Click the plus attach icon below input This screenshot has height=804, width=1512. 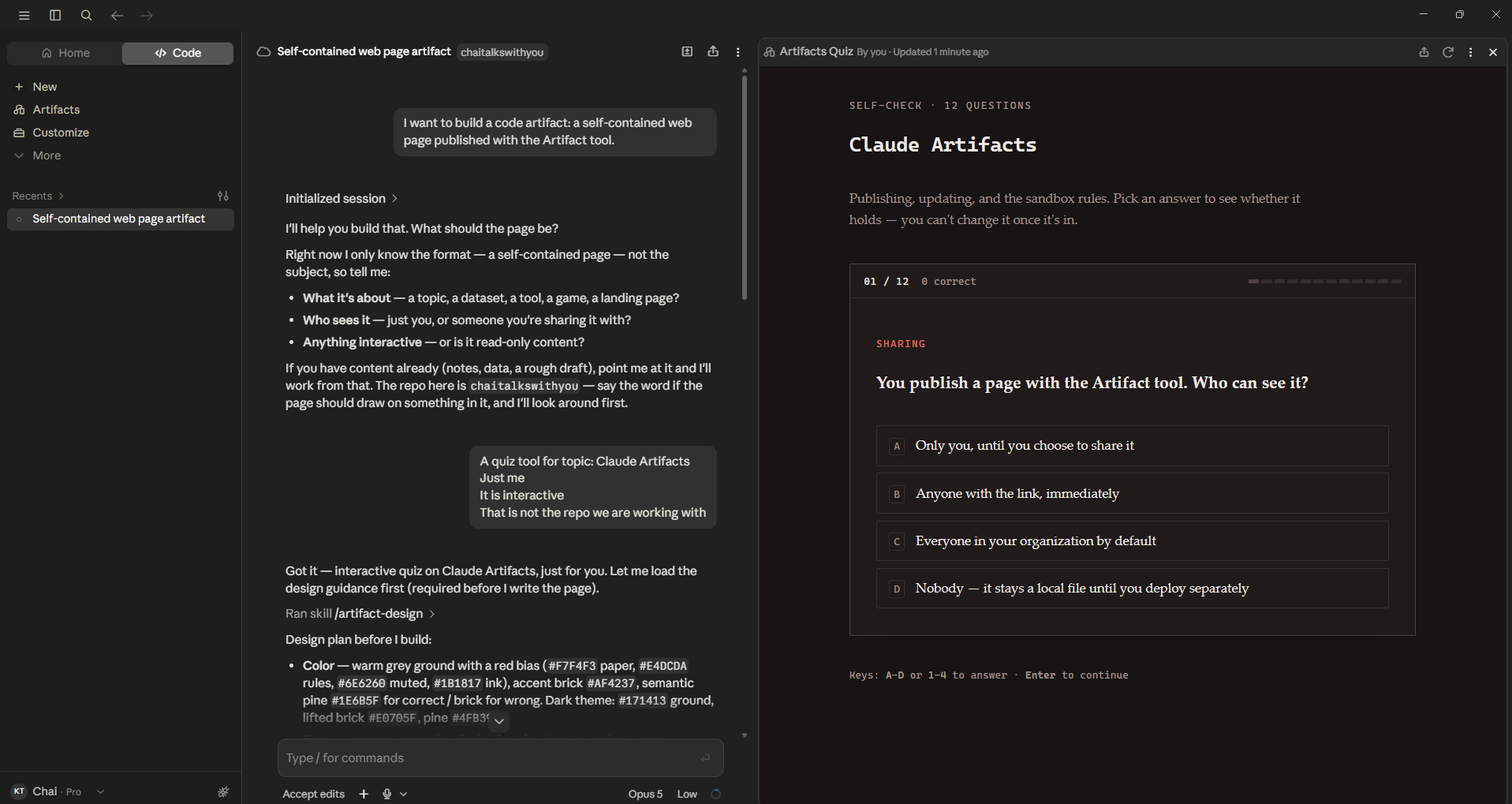(364, 794)
